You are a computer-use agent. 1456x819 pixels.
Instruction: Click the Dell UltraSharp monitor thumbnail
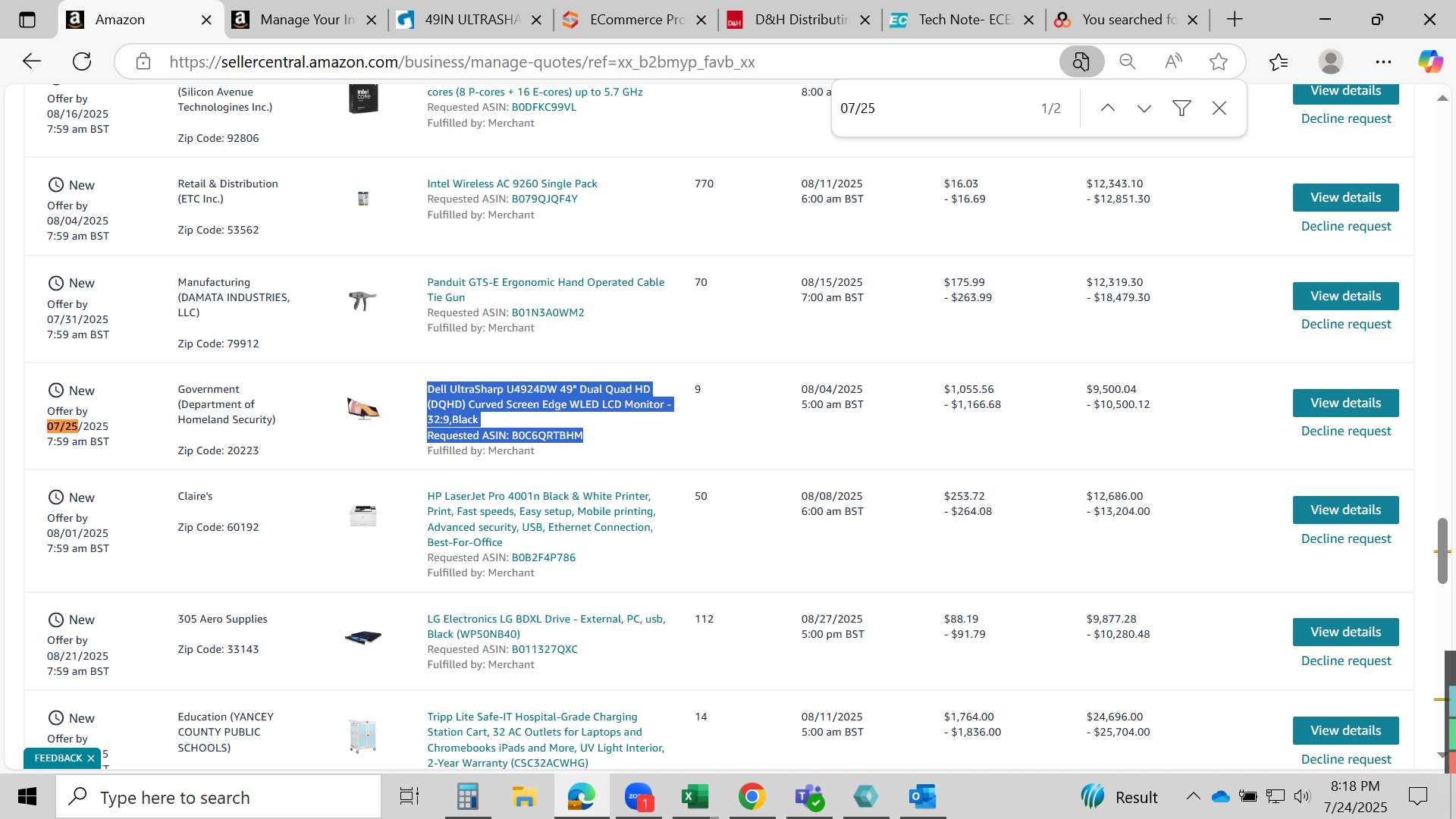click(x=362, y=409)
